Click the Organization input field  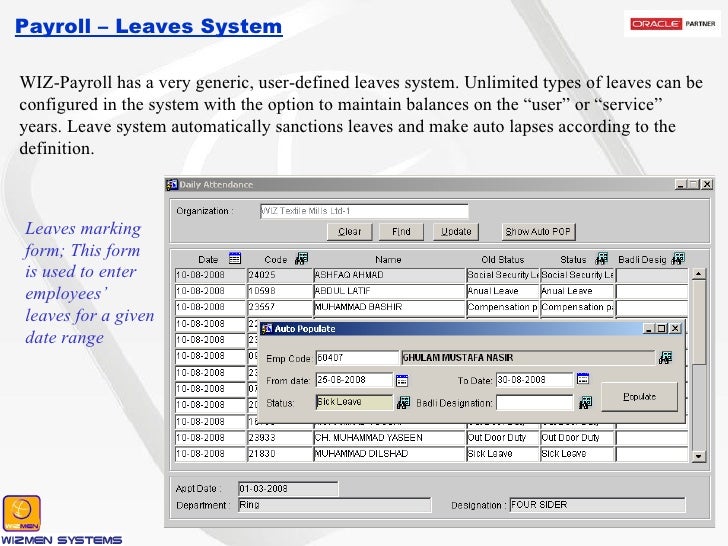click(364, 211)
